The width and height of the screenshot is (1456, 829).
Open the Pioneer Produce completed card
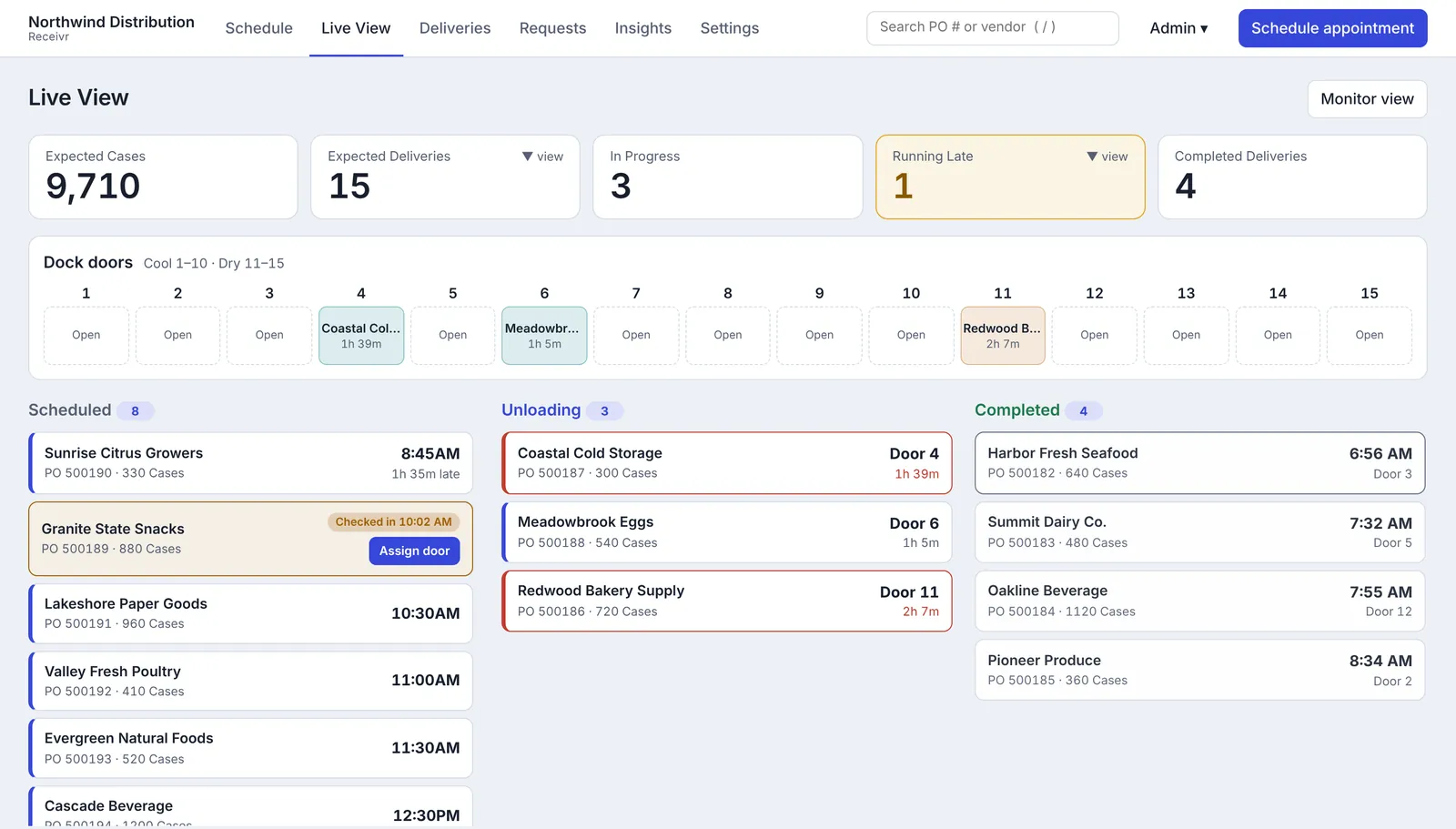click(x=1199, y=670)
